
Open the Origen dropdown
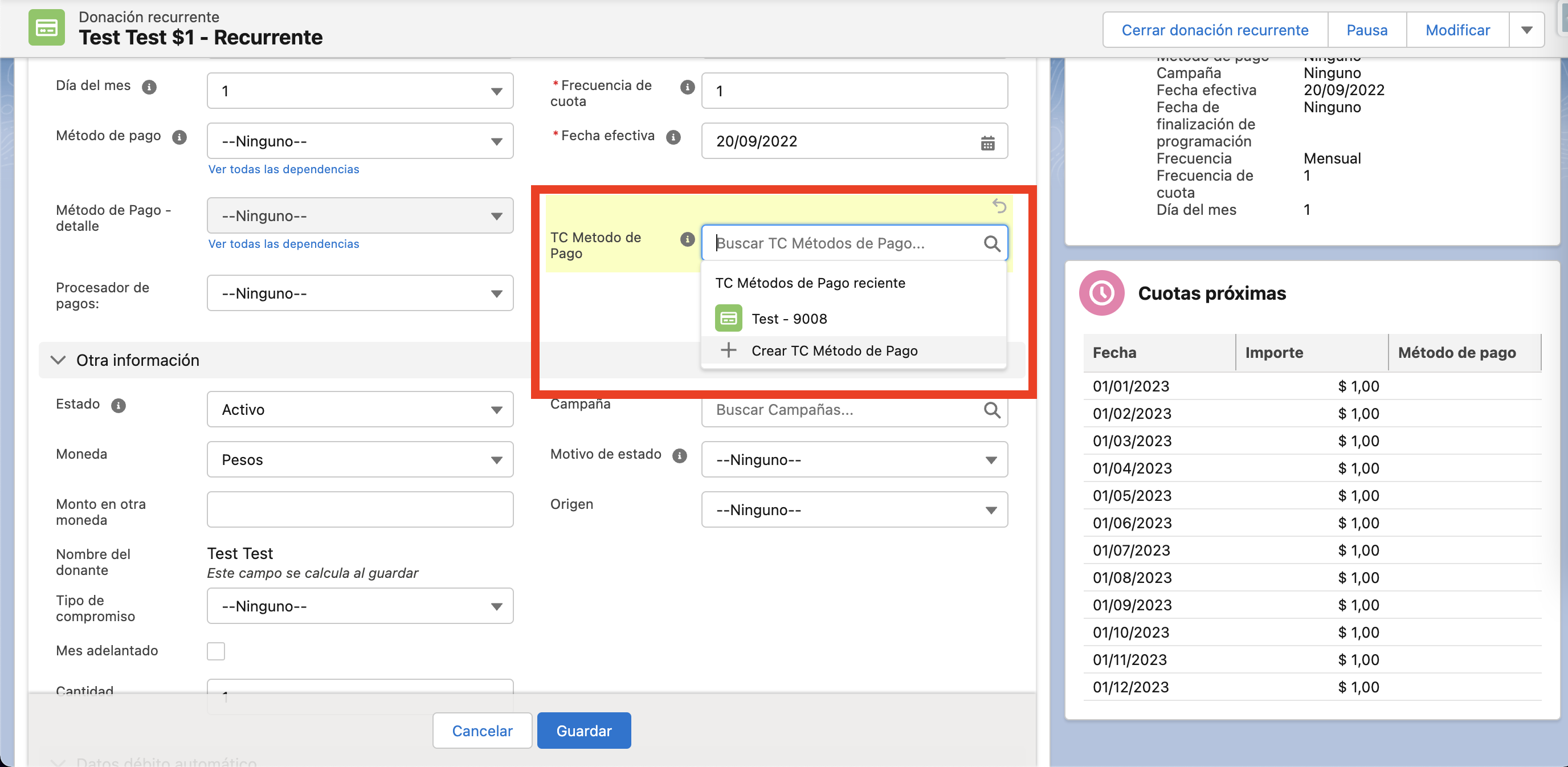coord(854,509)
